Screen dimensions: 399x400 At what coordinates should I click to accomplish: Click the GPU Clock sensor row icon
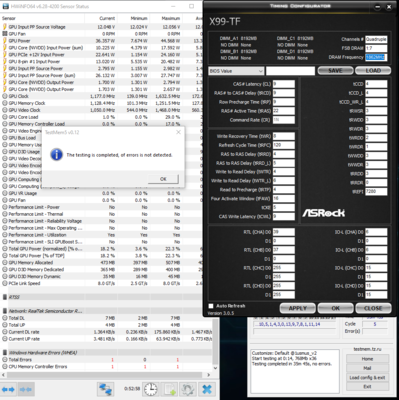click(x=5, y=96)
